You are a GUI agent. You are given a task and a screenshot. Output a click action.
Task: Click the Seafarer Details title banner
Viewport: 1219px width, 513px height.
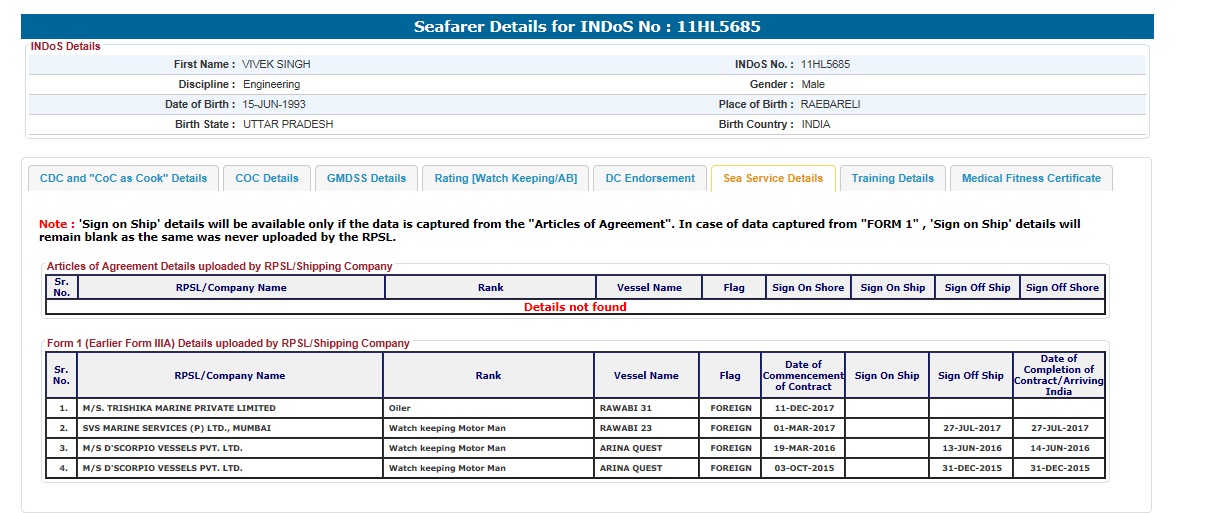click(x=587, y=27)
